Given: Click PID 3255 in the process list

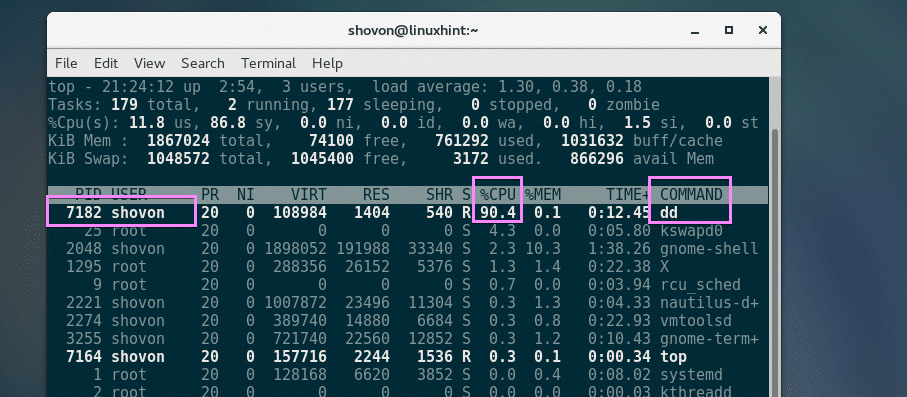Looking at the screenshot, I should tap(84, 339).
